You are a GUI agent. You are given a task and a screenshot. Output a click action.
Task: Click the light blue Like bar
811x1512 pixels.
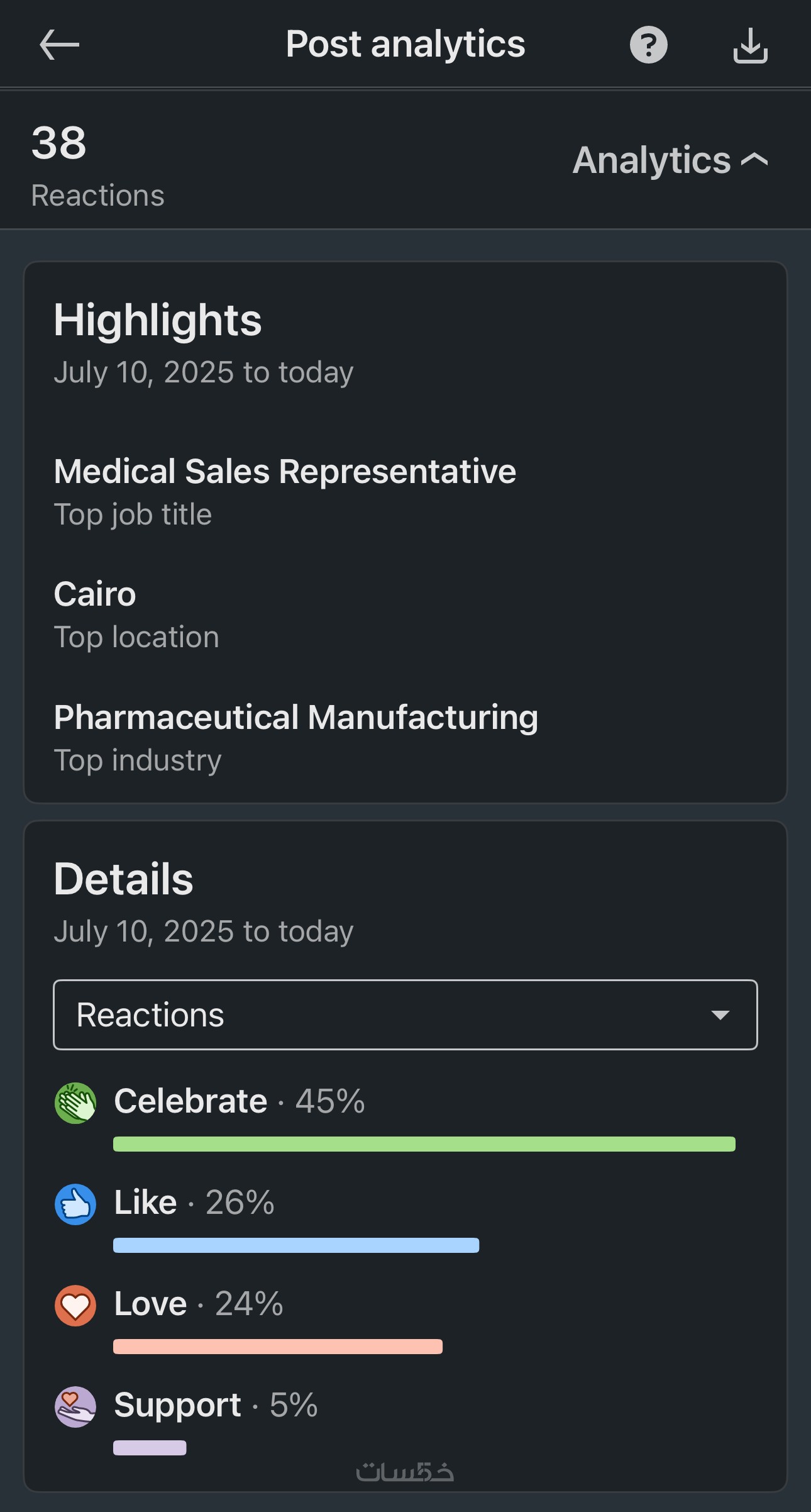pyautogui.click(x=295, y=1245)
